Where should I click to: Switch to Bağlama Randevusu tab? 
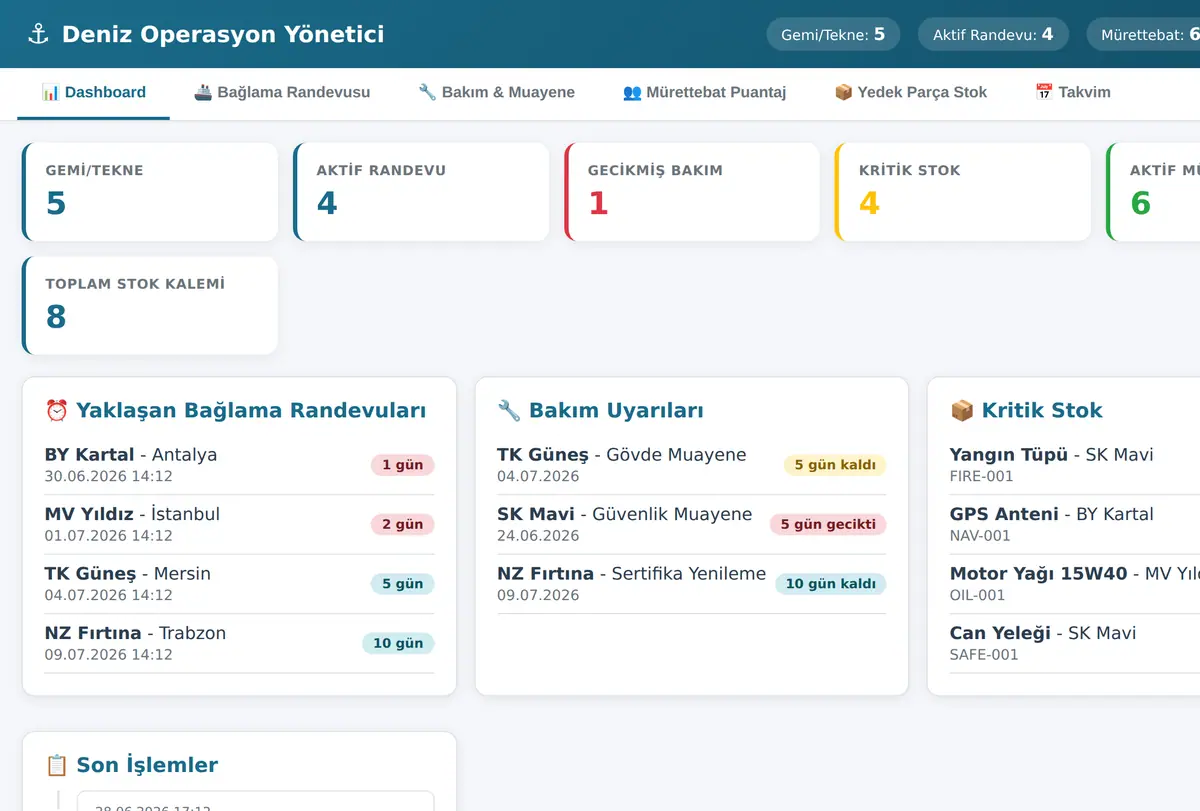coord(282,93)
